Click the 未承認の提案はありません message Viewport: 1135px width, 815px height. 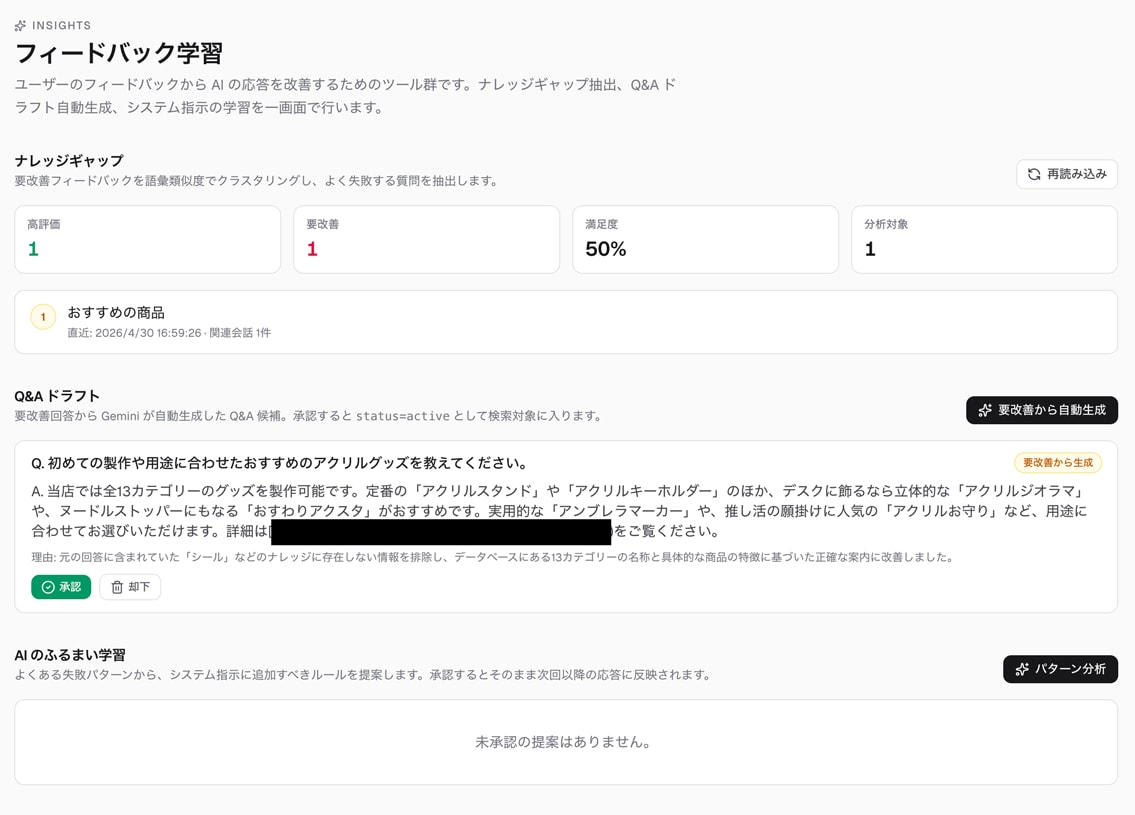pyautogui.click(x=562, y=742)
